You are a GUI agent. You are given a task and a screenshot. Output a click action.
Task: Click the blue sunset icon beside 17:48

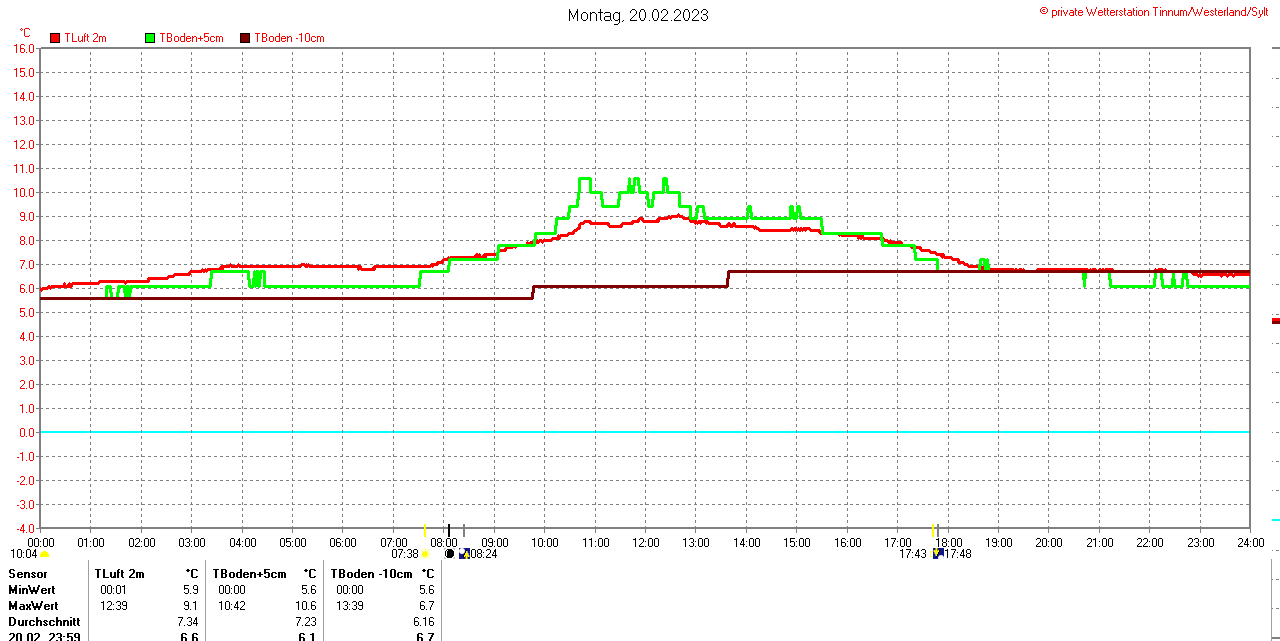(x=938, y=553)
